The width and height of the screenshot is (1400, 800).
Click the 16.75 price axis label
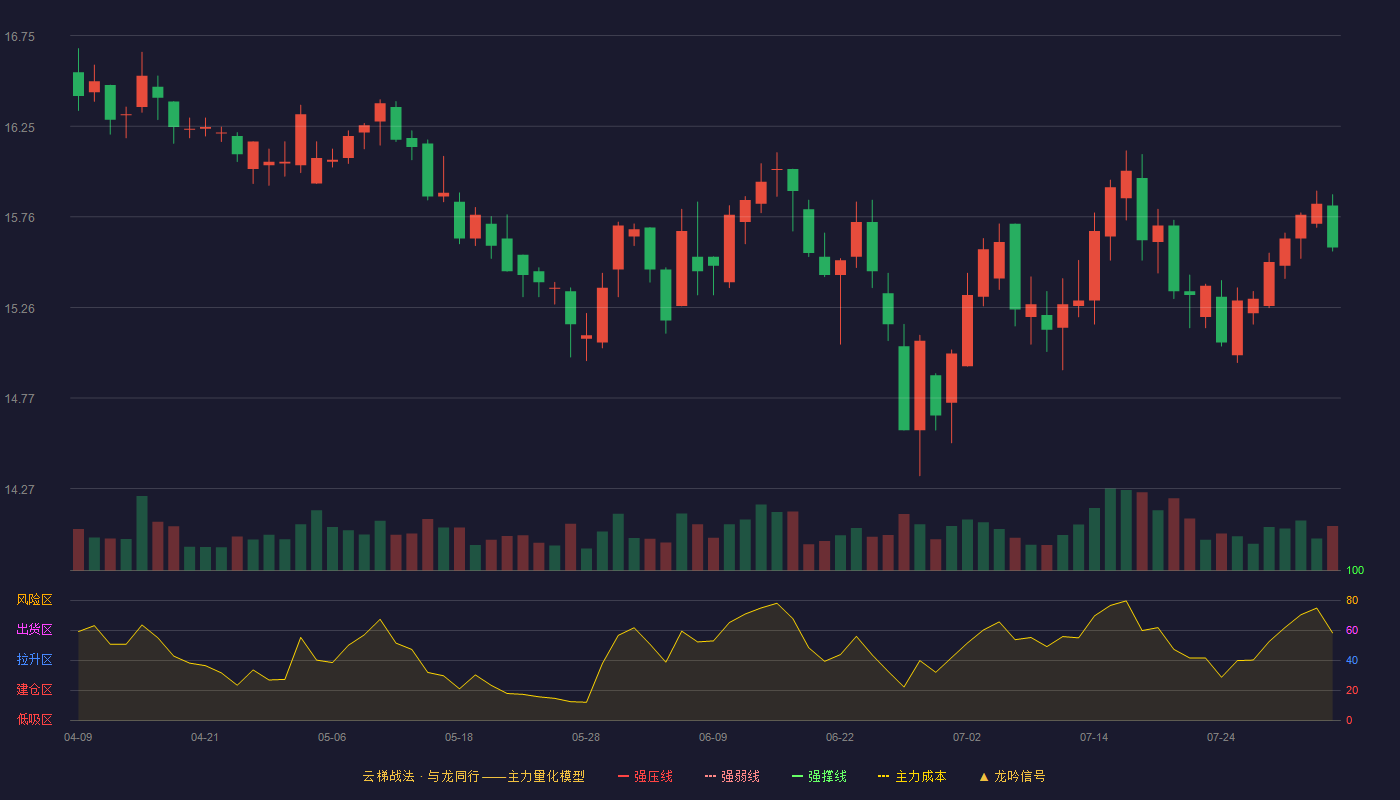point(20,37)
